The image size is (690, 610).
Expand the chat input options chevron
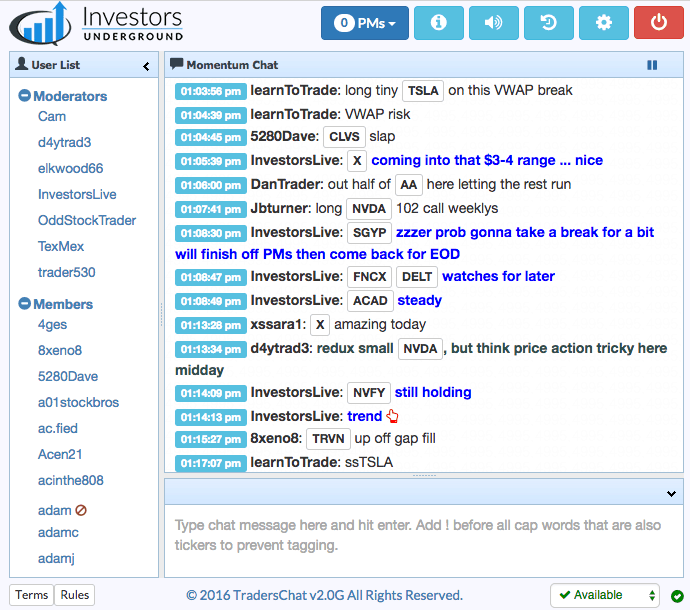pos(671,493)
